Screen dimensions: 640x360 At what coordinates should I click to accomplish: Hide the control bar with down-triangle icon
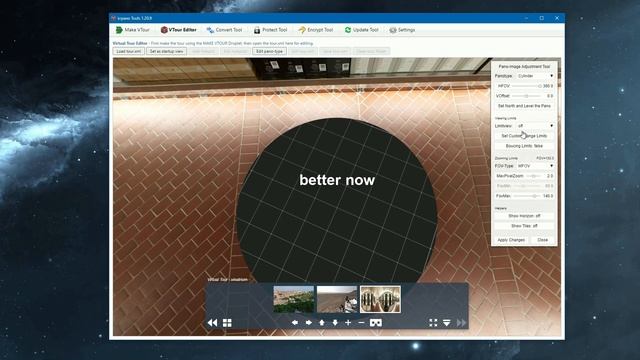[x=447, y=323]
